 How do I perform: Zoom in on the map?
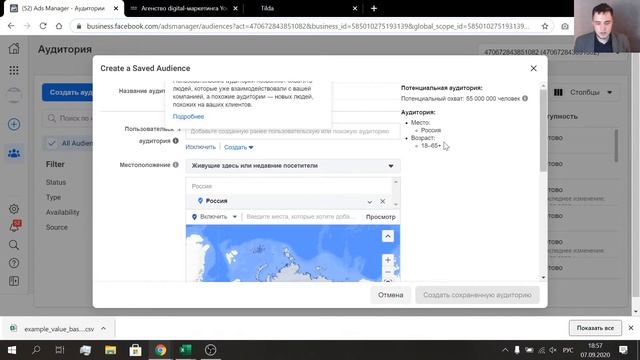(388, 260)
